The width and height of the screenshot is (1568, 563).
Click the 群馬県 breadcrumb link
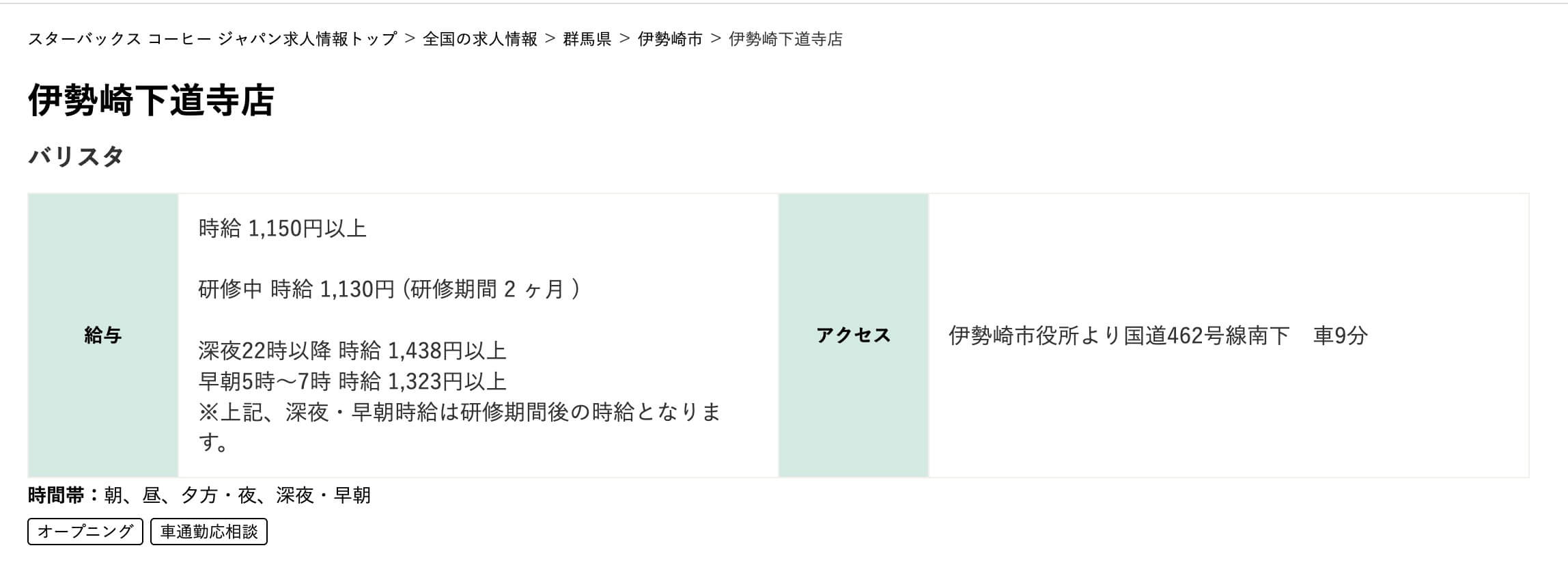coord(587,39)
